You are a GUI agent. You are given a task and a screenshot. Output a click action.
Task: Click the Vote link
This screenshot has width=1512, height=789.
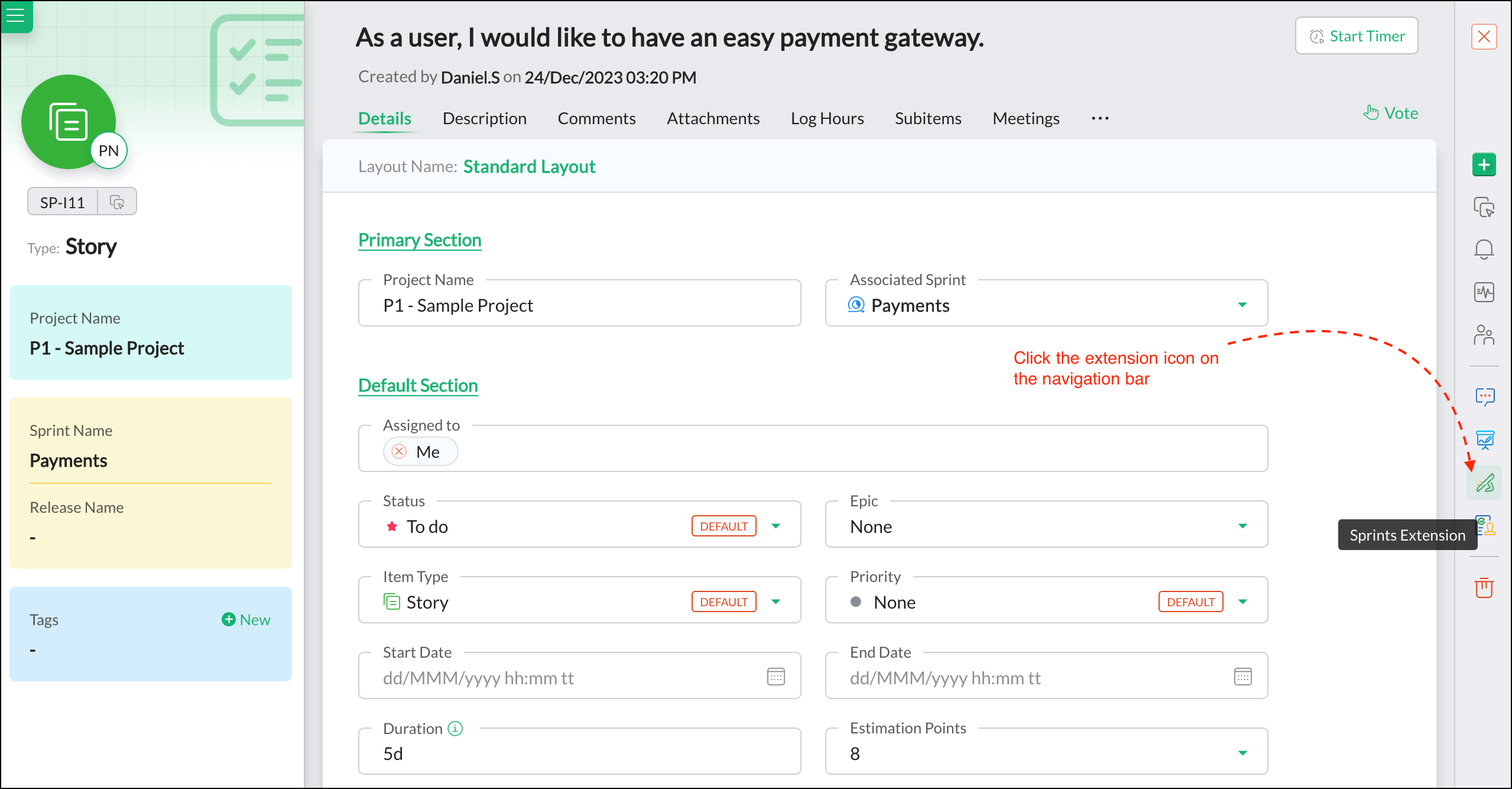(1391, 113)
